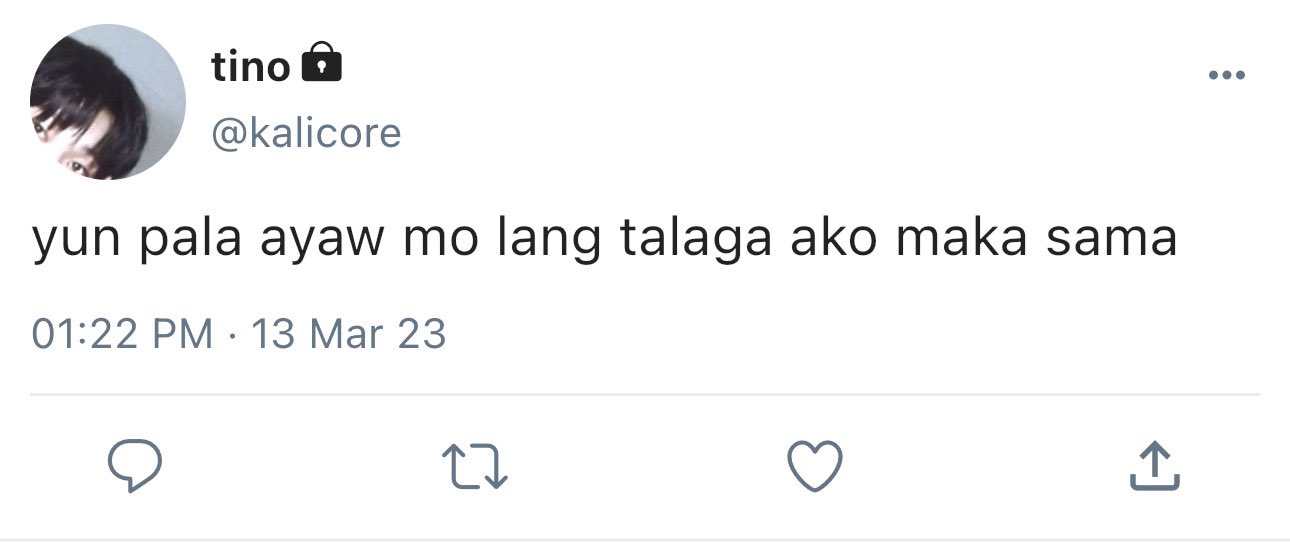Screen dimensions: 1290x558
Task: Visit profile via display name tino
Action: (250, 66)
